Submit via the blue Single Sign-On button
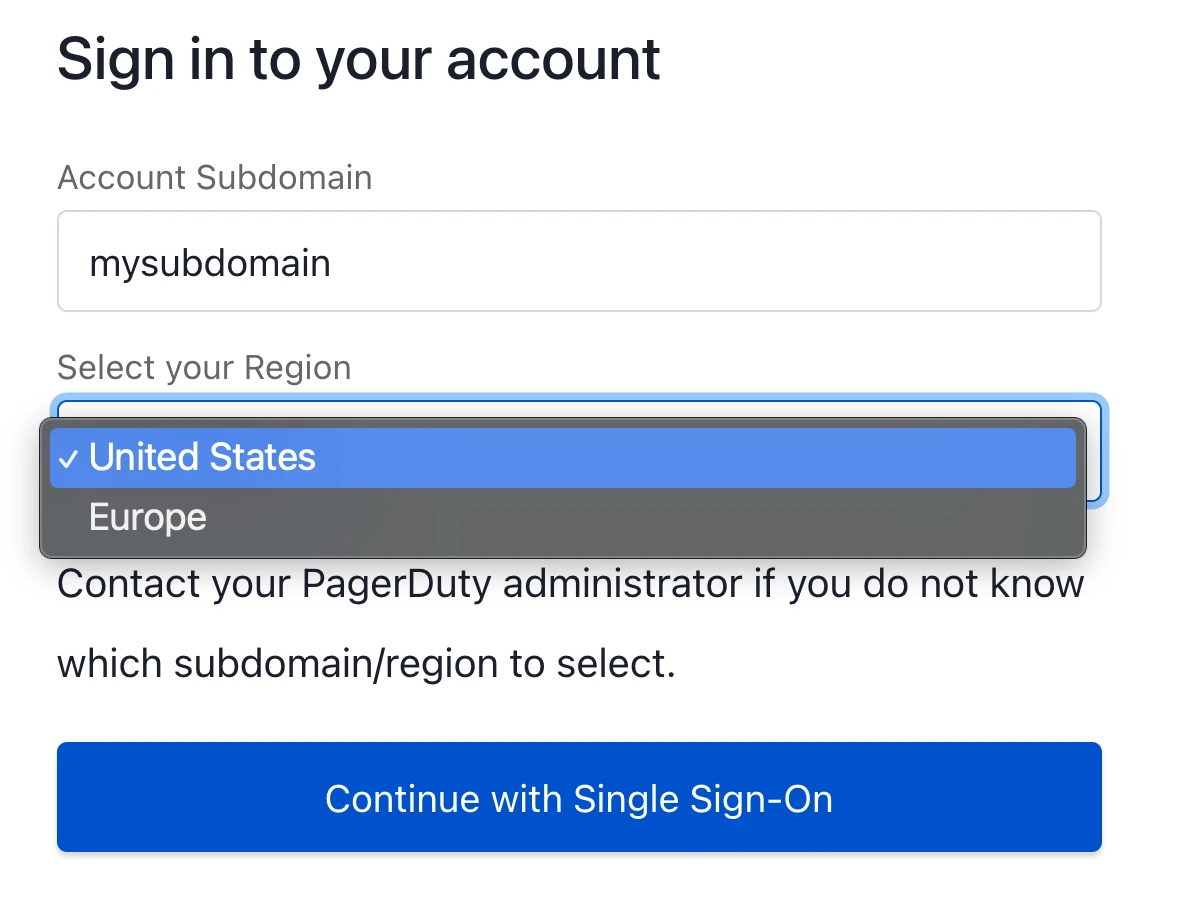 coord(579,797)
